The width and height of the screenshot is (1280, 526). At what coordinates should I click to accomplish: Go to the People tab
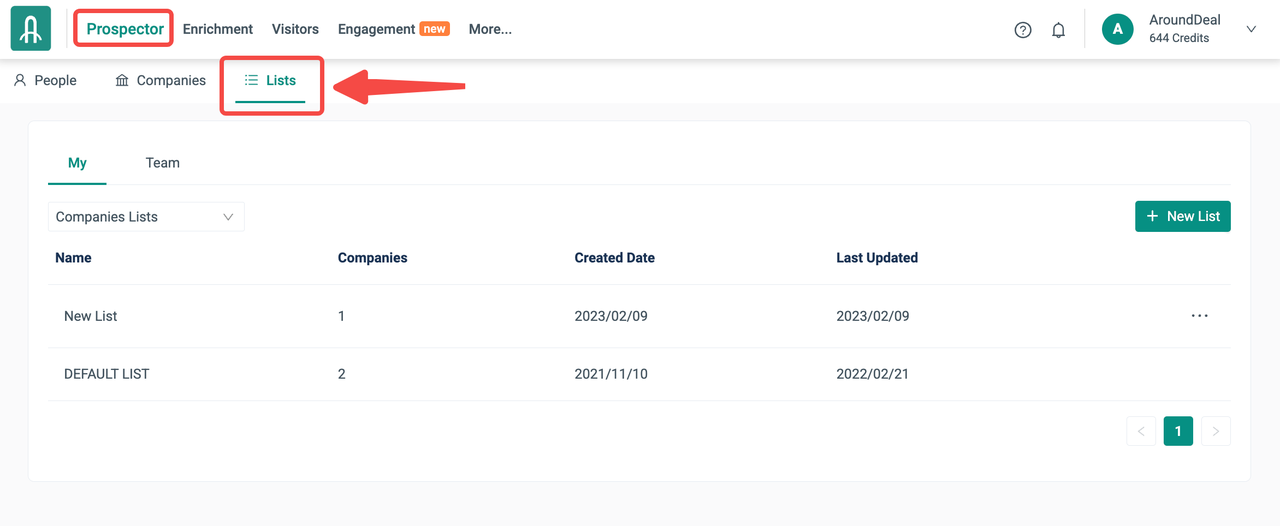(45, 80)
